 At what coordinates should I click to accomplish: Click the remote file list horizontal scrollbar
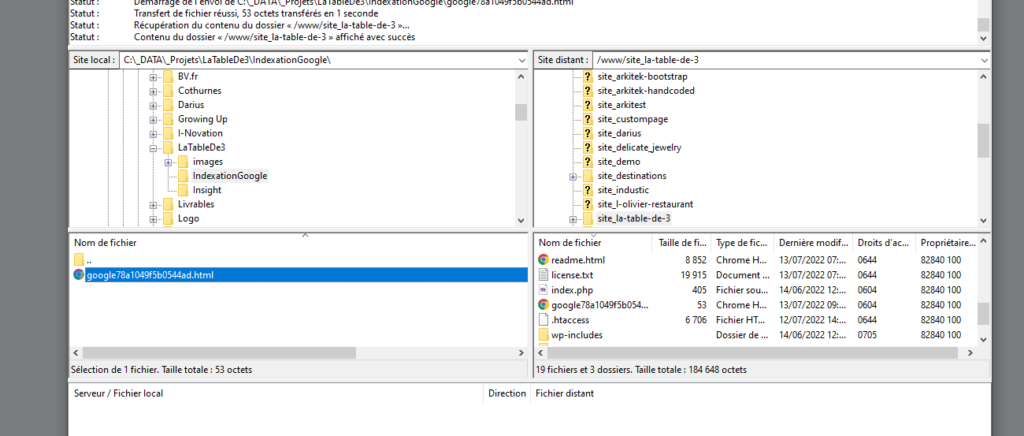click(x=700, y=353)
